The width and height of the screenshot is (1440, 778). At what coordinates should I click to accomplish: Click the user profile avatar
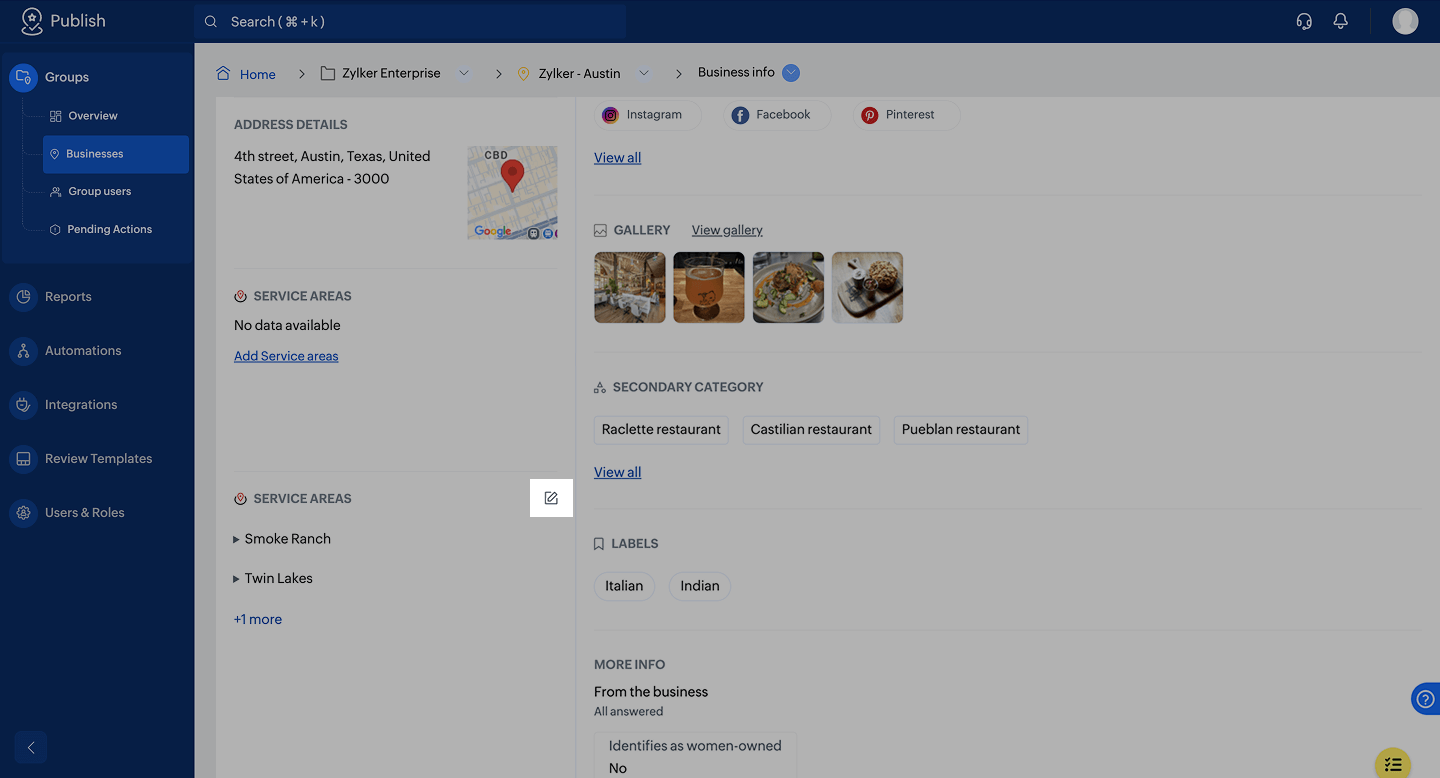(x=1405, y=21)
